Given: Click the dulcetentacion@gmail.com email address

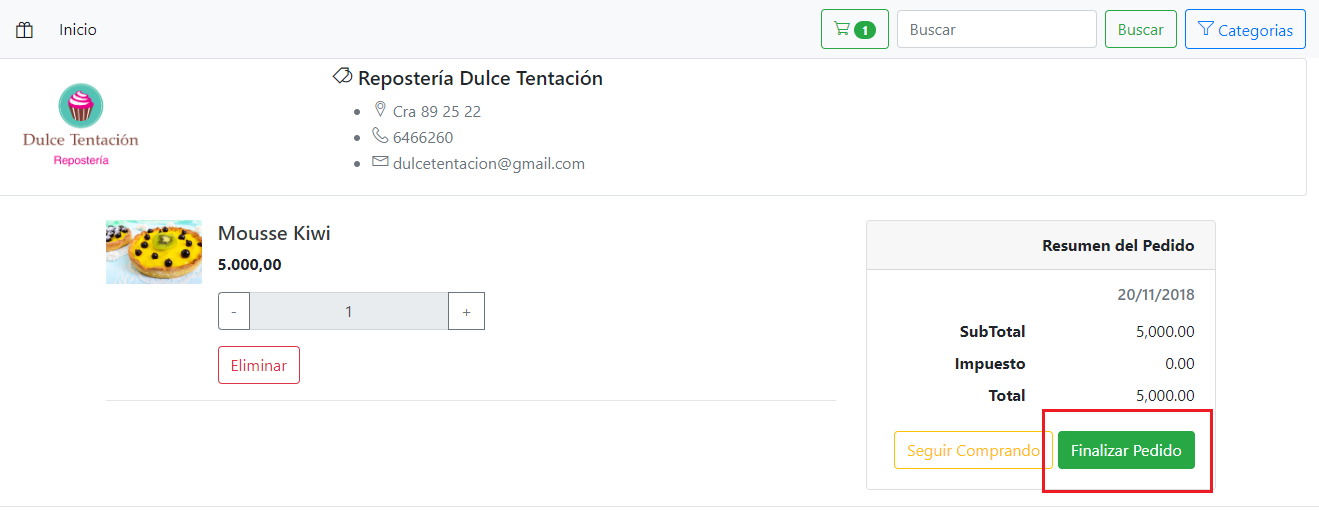Looking at the screenshot, I should pos(488,164).
